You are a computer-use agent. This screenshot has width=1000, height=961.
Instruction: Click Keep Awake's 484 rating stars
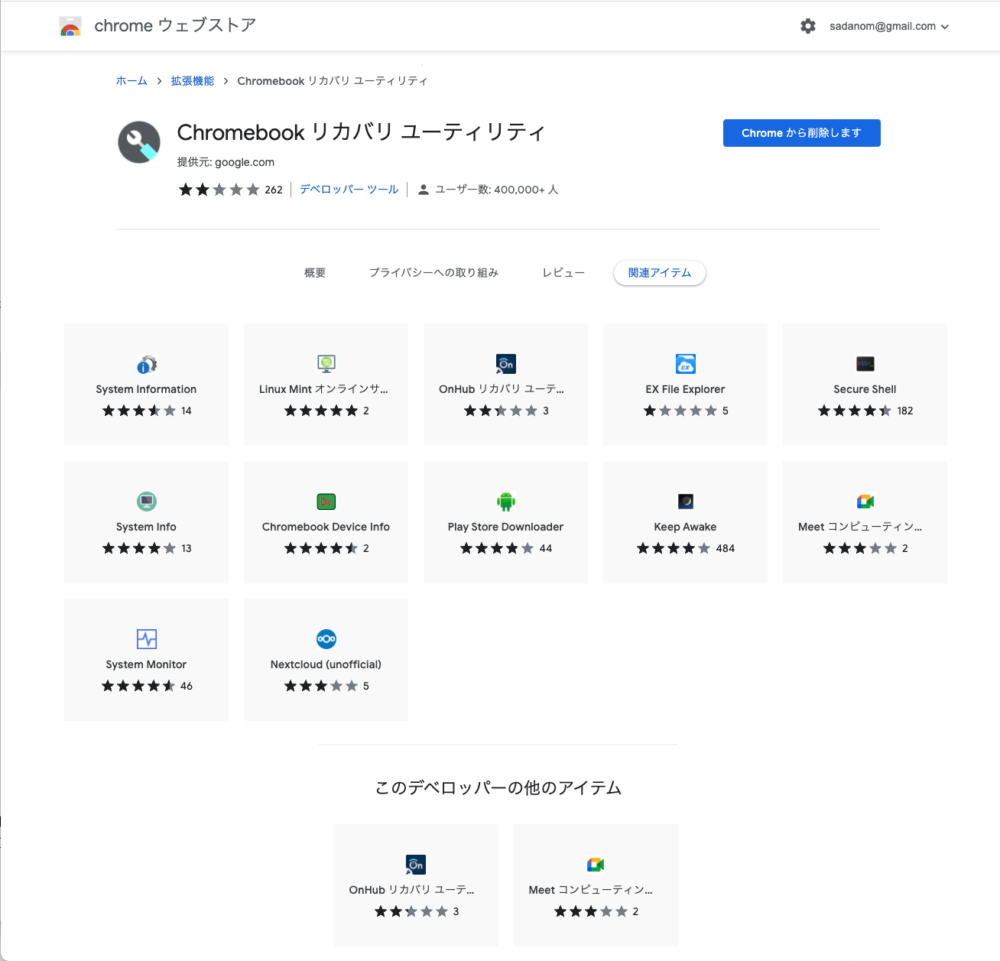click(x=673, y=548)
